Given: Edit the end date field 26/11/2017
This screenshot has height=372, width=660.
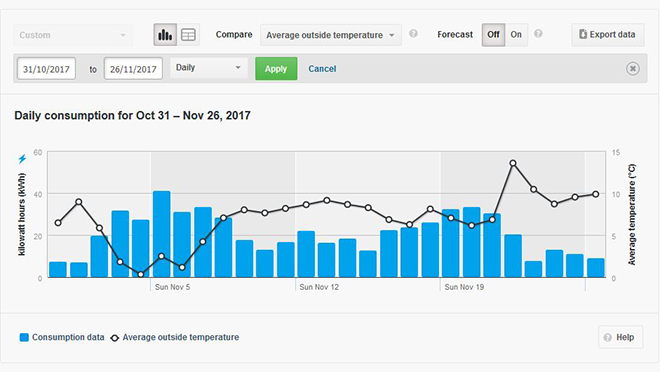Looking at the screenshot, I should click(x=133, y=69).
